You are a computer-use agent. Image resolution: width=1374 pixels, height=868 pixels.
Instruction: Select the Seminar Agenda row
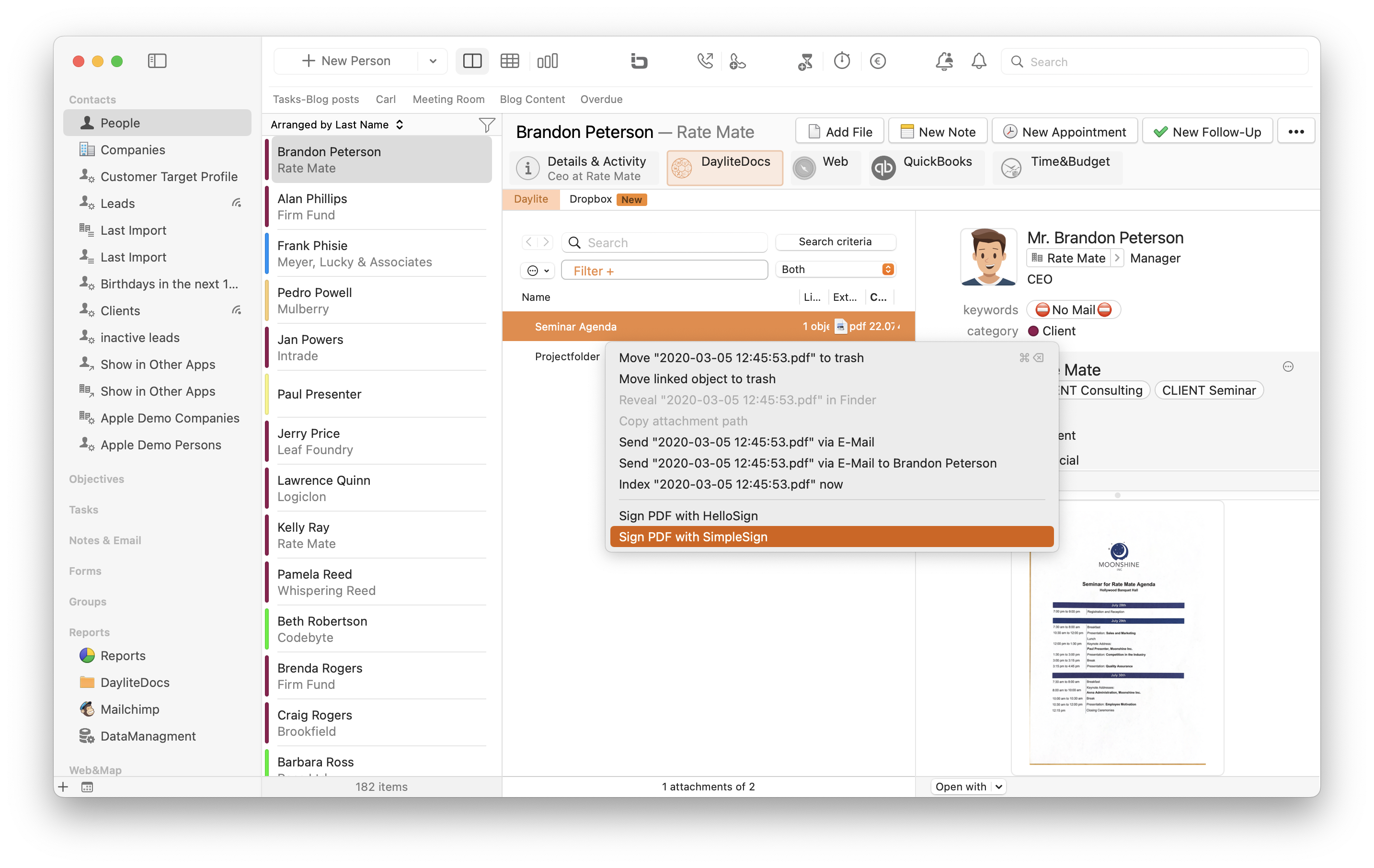pos(708,326)
